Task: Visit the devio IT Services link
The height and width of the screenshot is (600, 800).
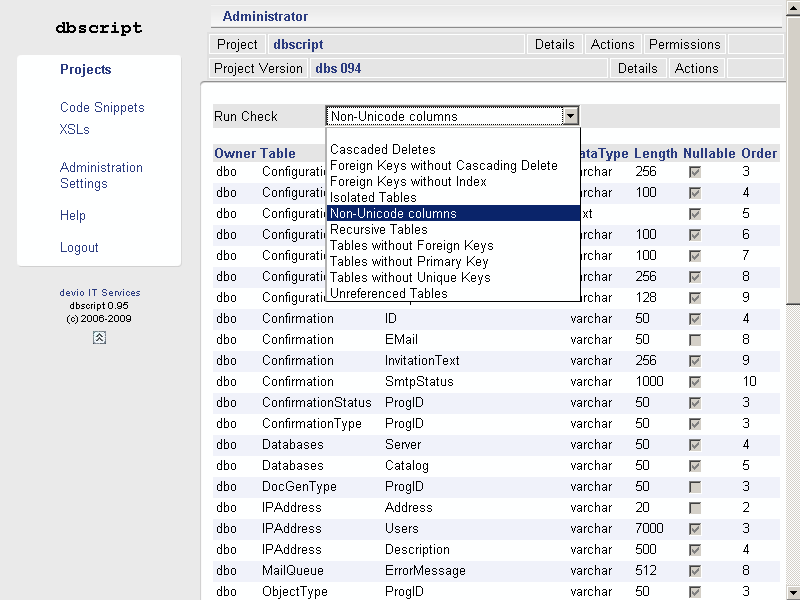Action: pos(100,292)
